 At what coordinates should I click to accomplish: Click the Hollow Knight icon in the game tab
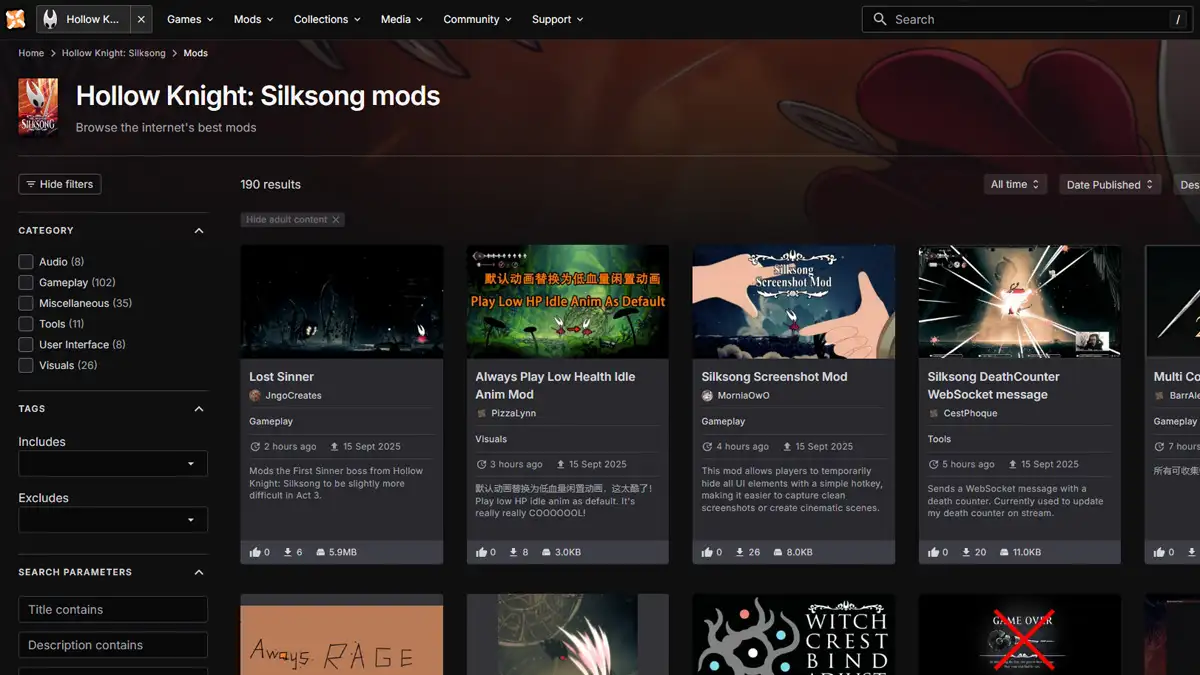click(x=50, y=19)
